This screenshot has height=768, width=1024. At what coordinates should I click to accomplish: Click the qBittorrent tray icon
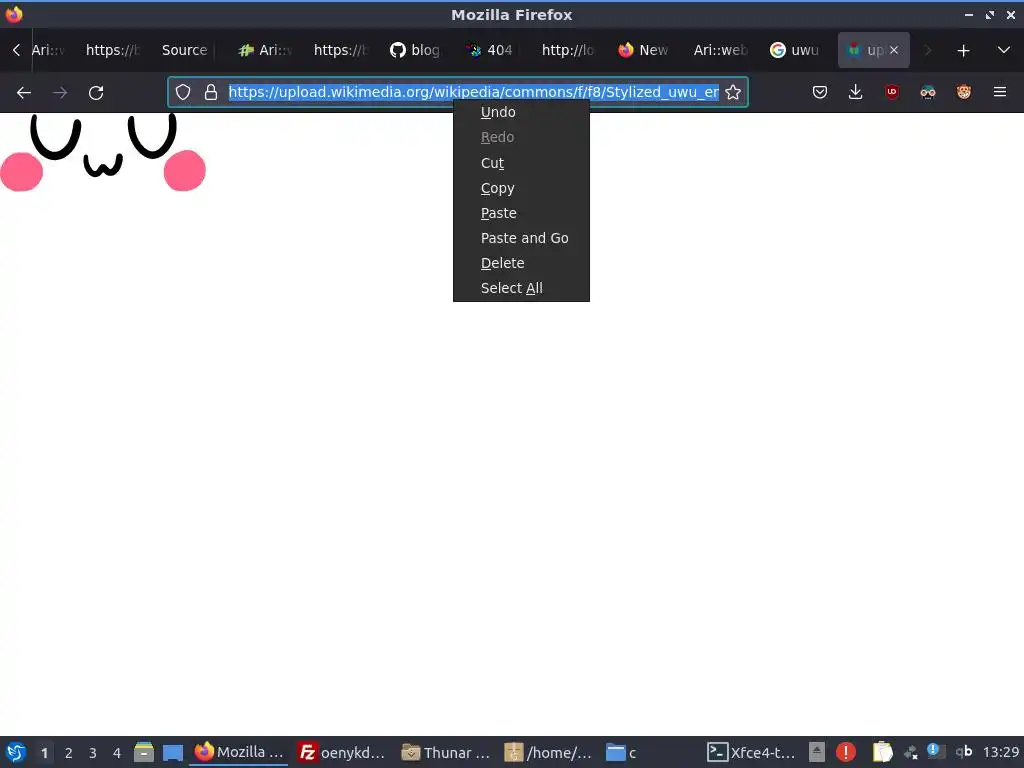coord(964,752)
